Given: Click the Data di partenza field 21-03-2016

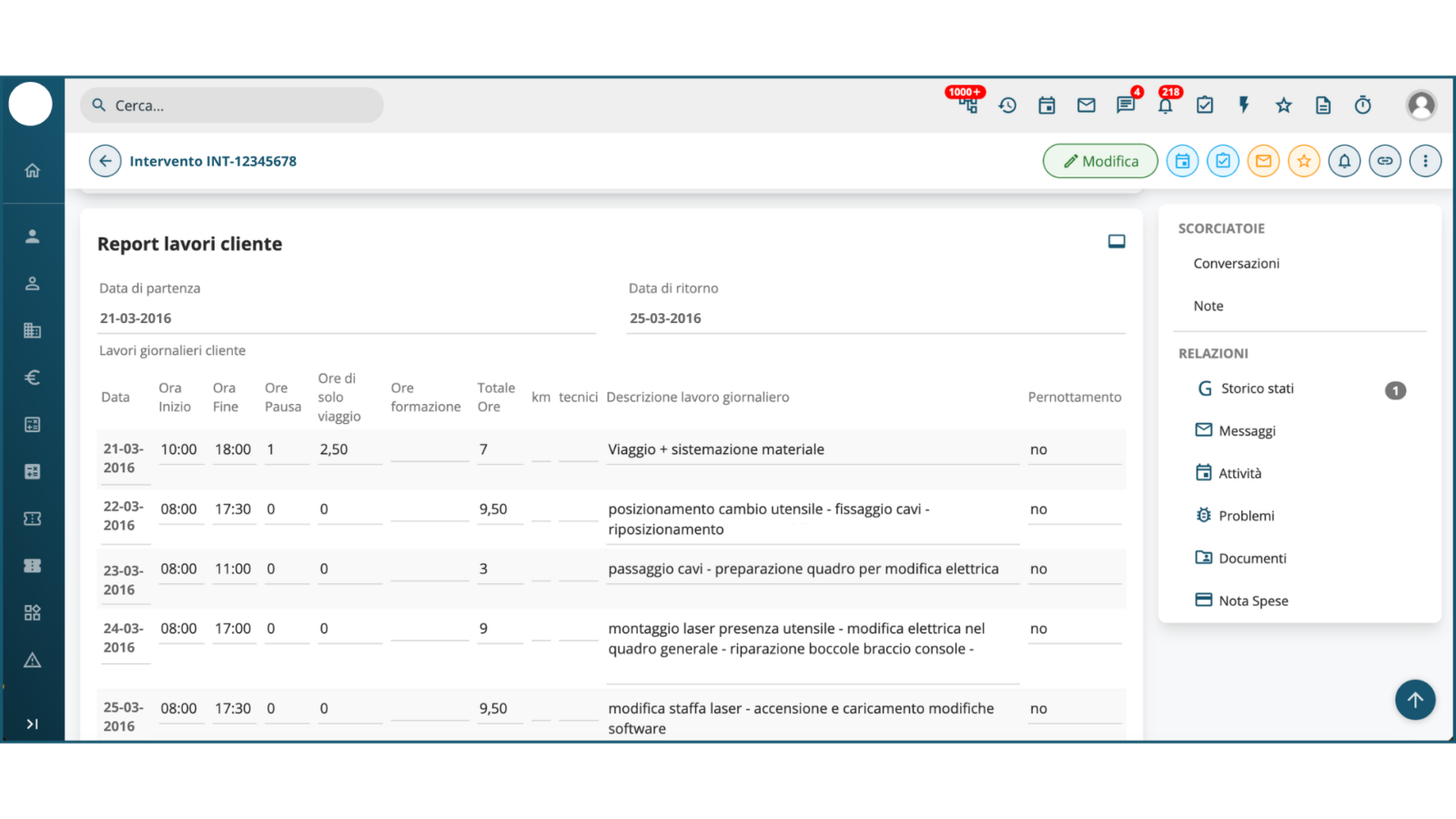Looking at the screenshot, I should 348,318.
